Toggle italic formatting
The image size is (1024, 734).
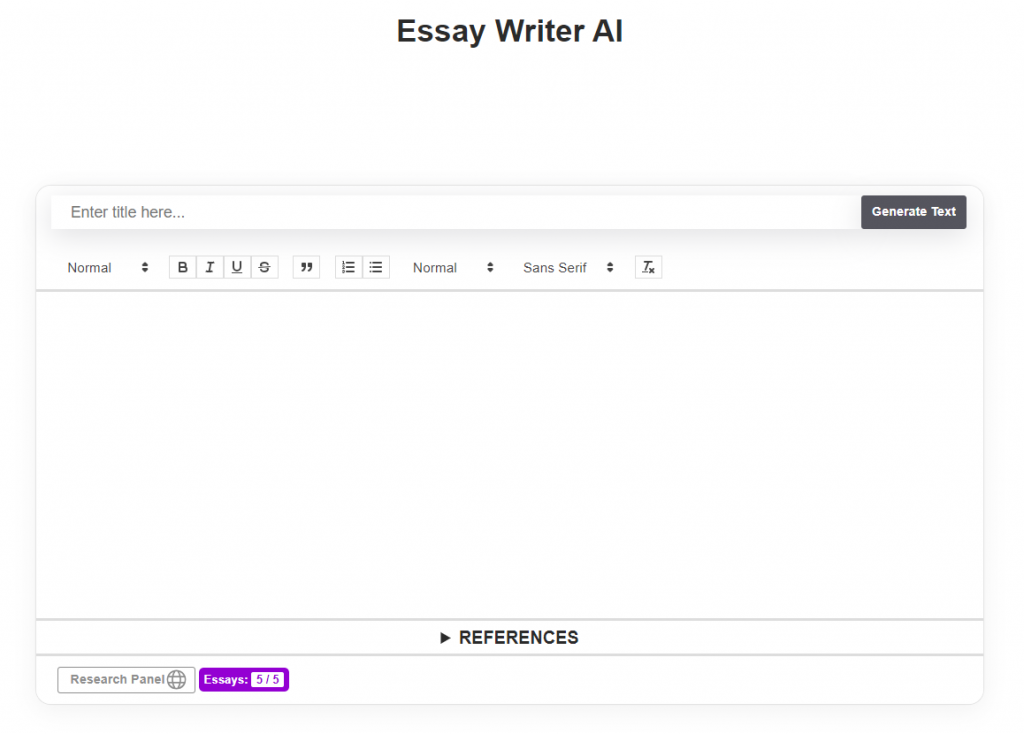point(209,267)
